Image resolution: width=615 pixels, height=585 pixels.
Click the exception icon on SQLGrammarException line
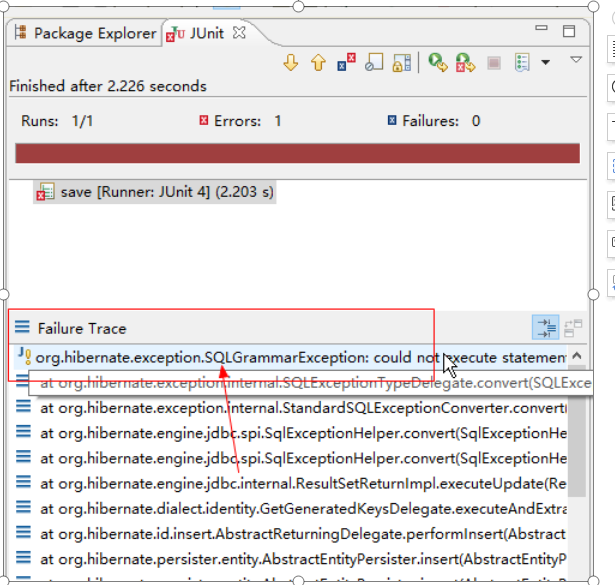click(x=24, y=356)
